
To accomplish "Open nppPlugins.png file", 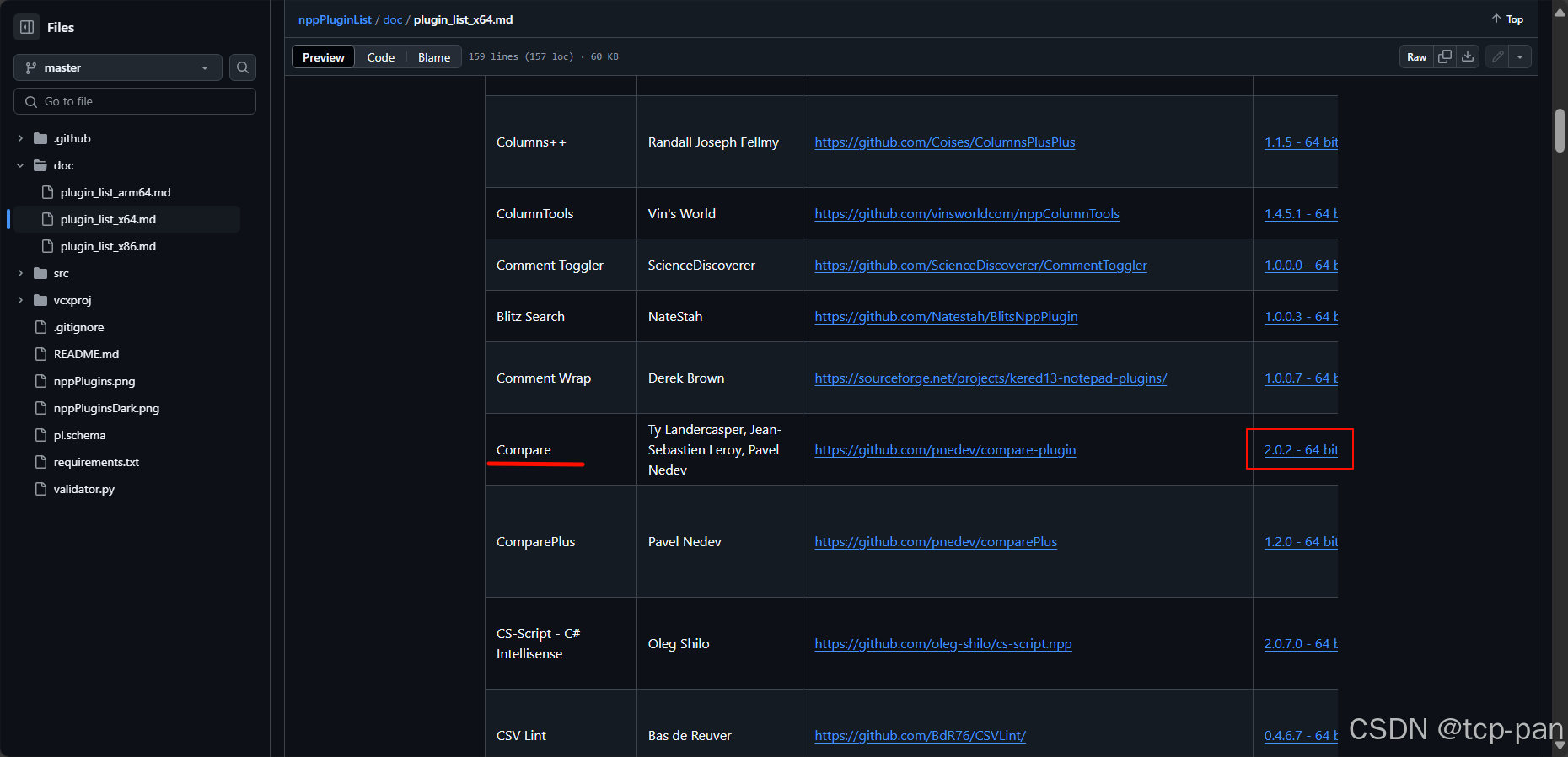I will click(94, 381).
